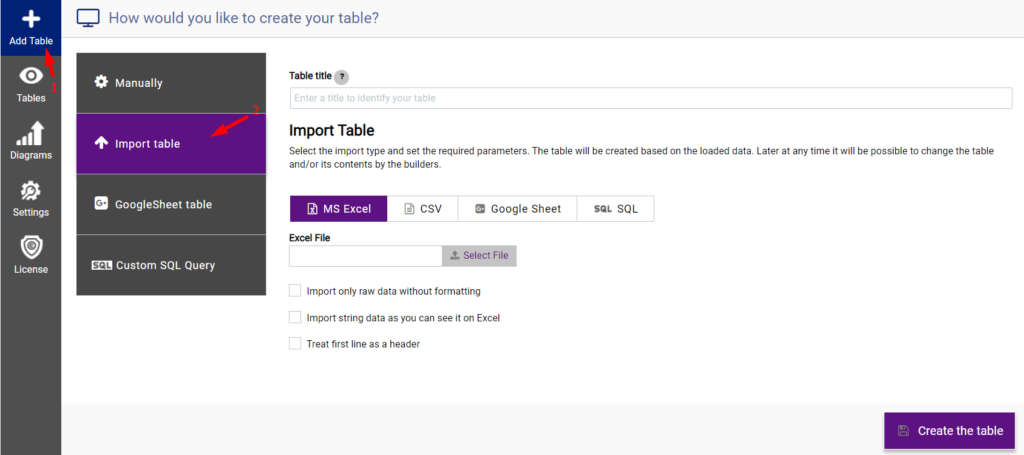This screenshot has height=455, width=1024.
Task: Switch to the SQL import tab
Action: click(615, 209)
